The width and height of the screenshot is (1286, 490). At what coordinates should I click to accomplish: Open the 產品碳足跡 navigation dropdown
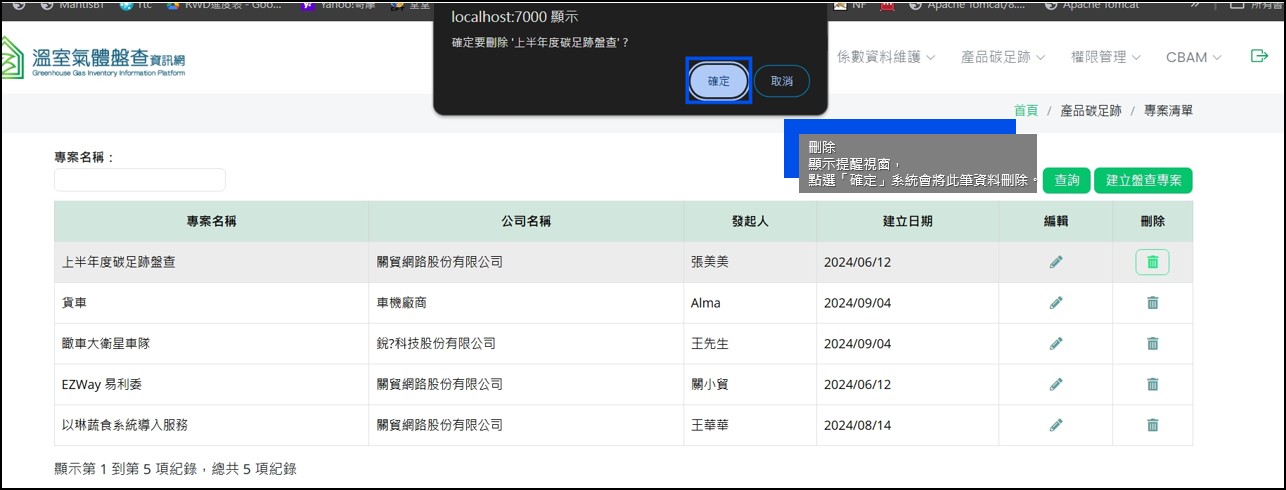coord(1002,57)
